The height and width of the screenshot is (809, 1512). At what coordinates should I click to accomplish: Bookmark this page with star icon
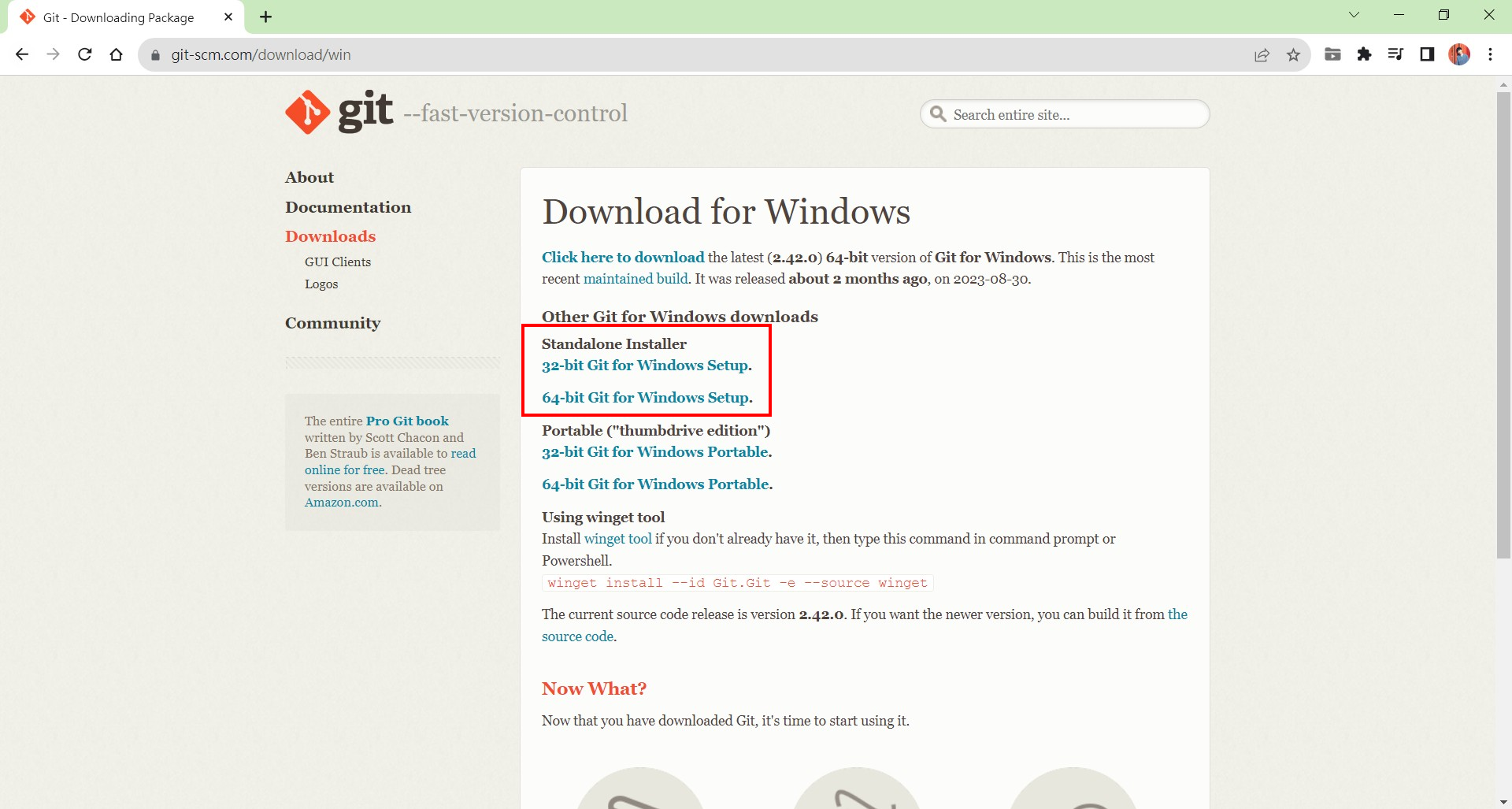[1293, 54]
